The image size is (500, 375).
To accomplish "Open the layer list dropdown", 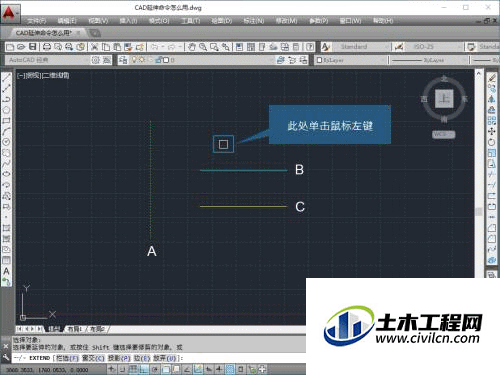I will [x=202, y=60].
